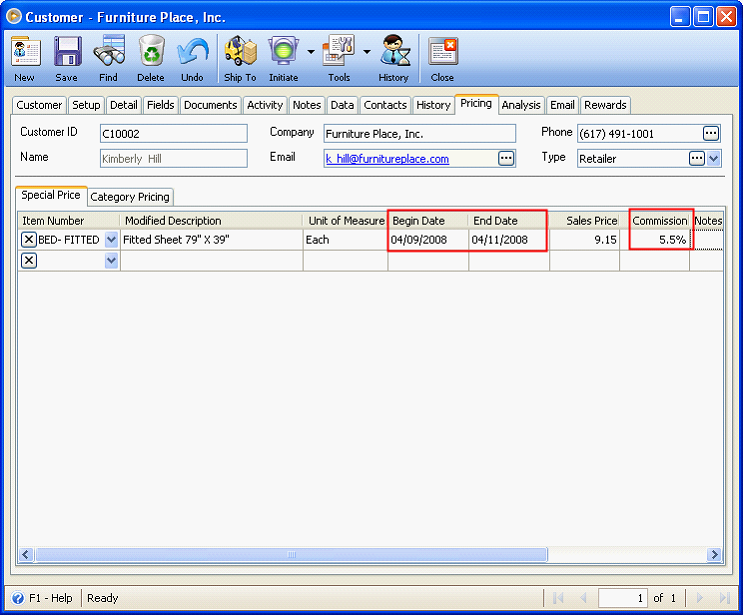This screenshot has width=744, height=616.
Task: Open the empty row item number dropdown
Action: pos(111,260)
